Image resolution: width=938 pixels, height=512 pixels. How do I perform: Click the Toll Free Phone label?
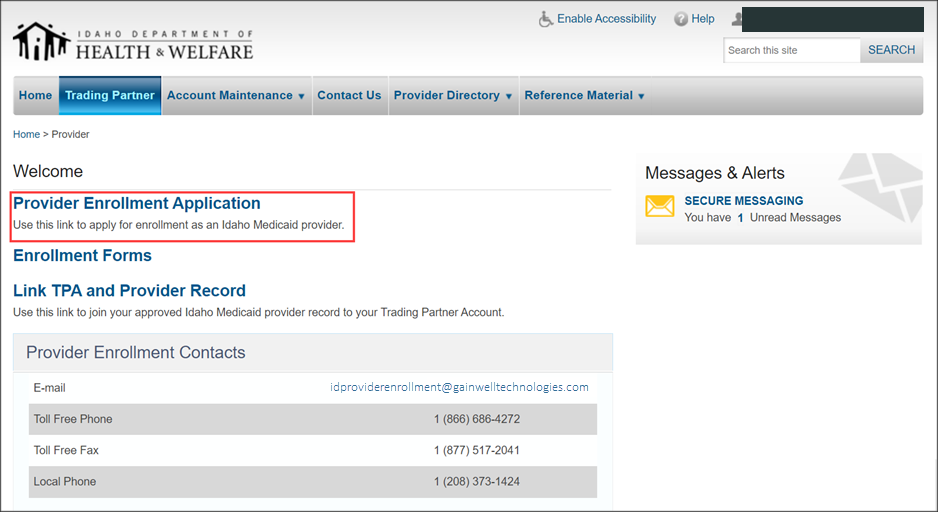73,419
